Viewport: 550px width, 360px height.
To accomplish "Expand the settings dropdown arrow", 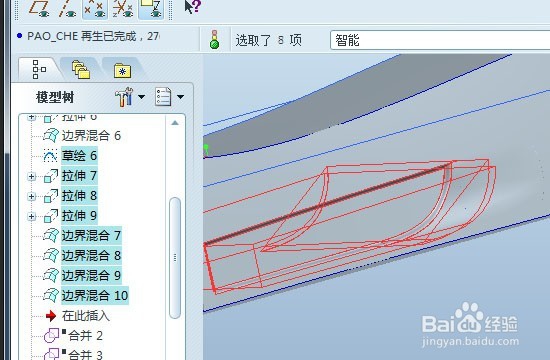I will click(141, 97).
